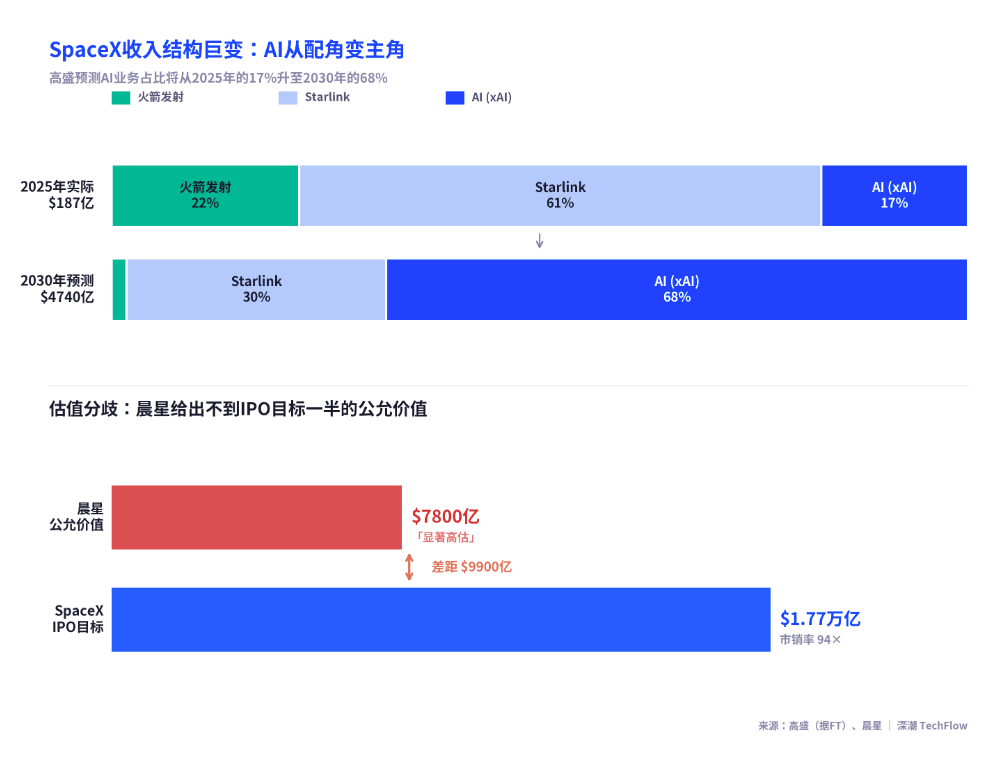Click the 差距 $9900亿 label
Image resolution: width=994 pixels, height=759 pixels.
click(x=472, y=567)
